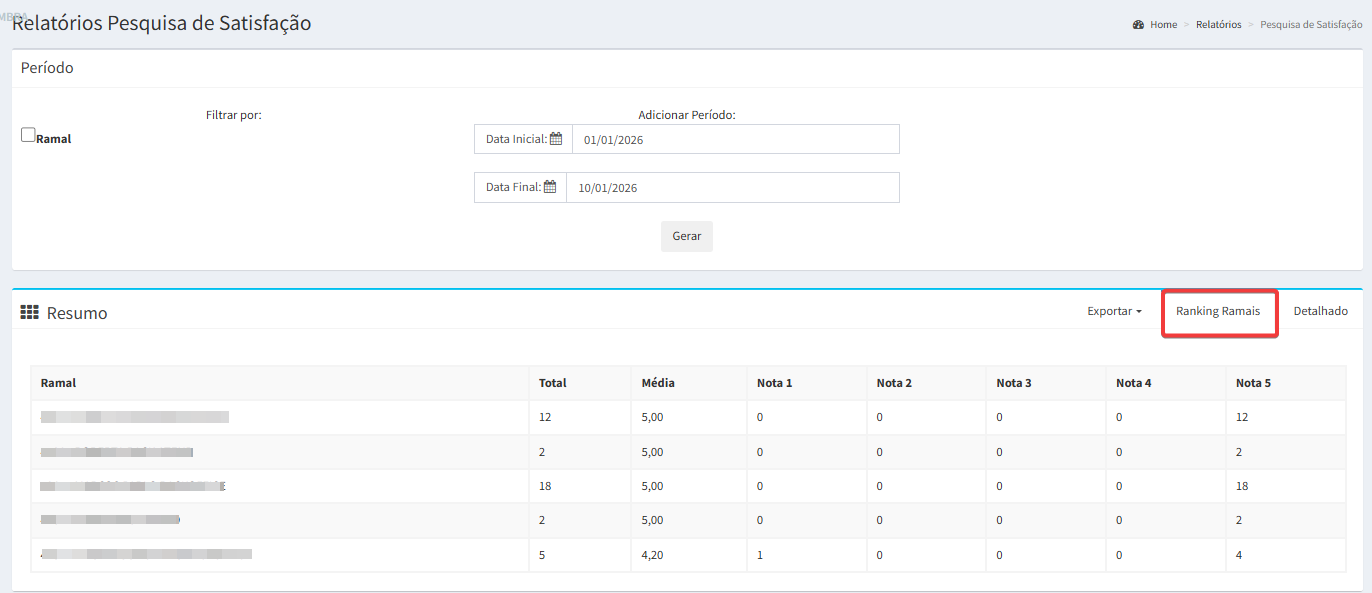This screenshot has width=1372, height=593.
Task: Focus the Data Final date field
Action: (x=732, y=188)
